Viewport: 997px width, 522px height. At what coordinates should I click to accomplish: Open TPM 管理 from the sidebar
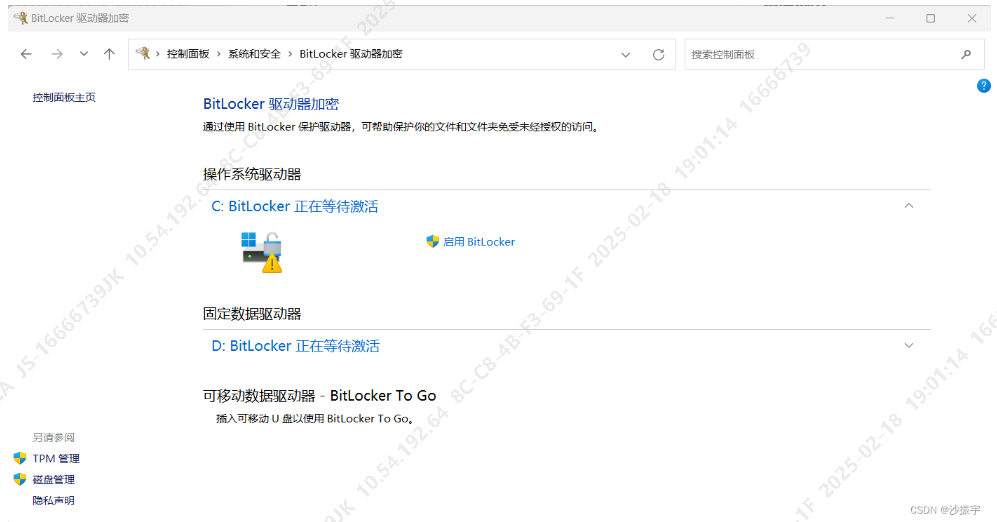[55, 458]
